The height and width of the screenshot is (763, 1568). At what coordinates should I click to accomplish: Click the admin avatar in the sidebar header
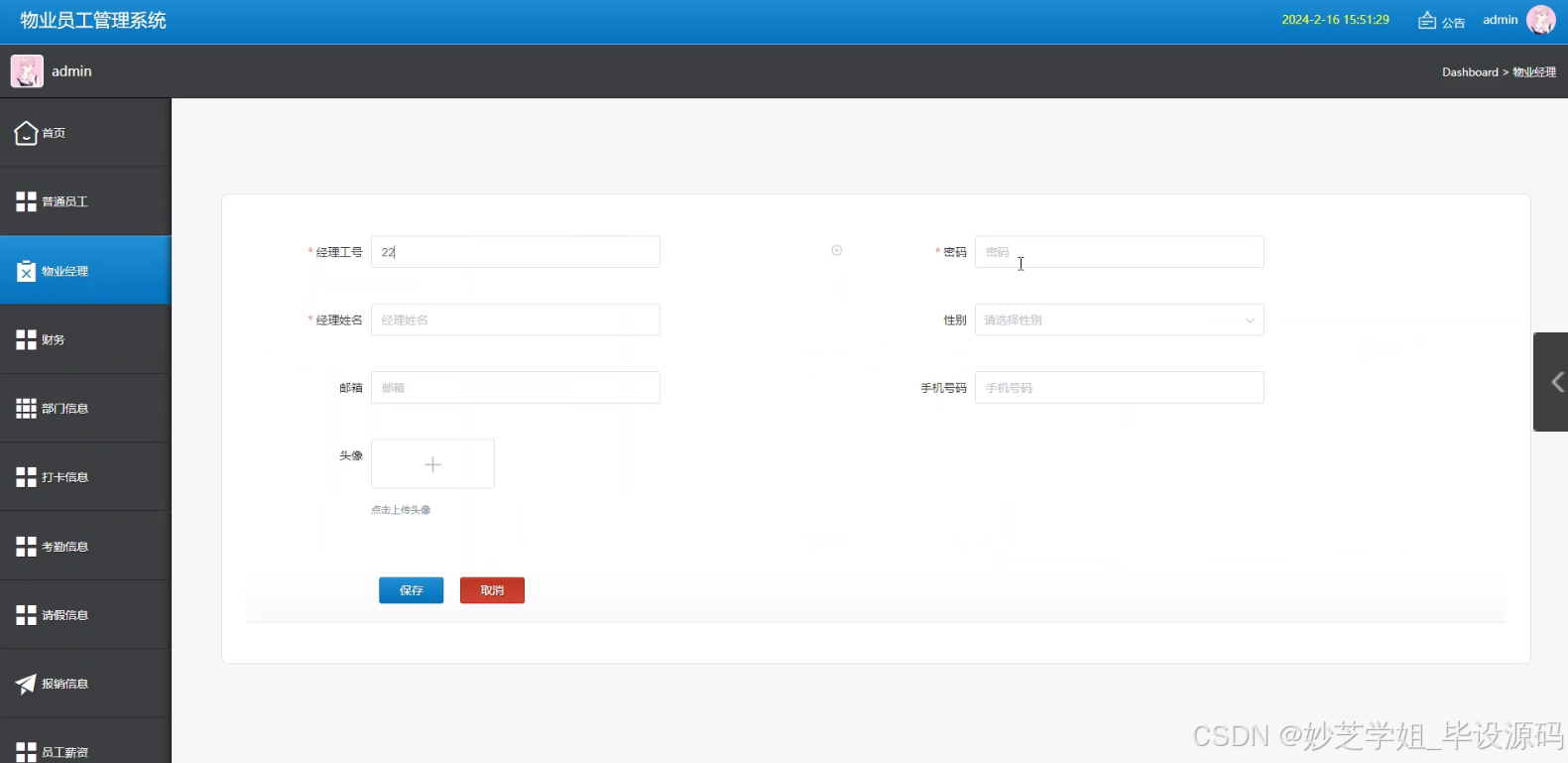[x=27, y=71]
